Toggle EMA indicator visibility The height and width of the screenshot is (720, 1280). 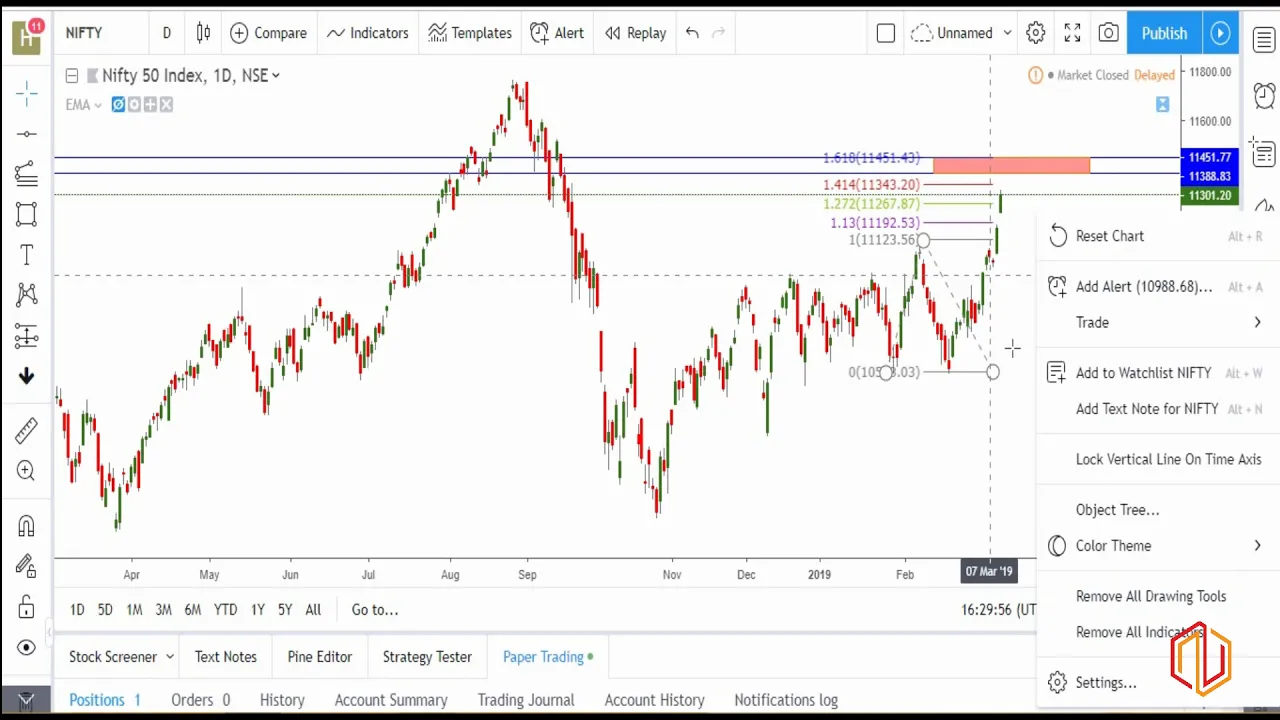[118, 104]
